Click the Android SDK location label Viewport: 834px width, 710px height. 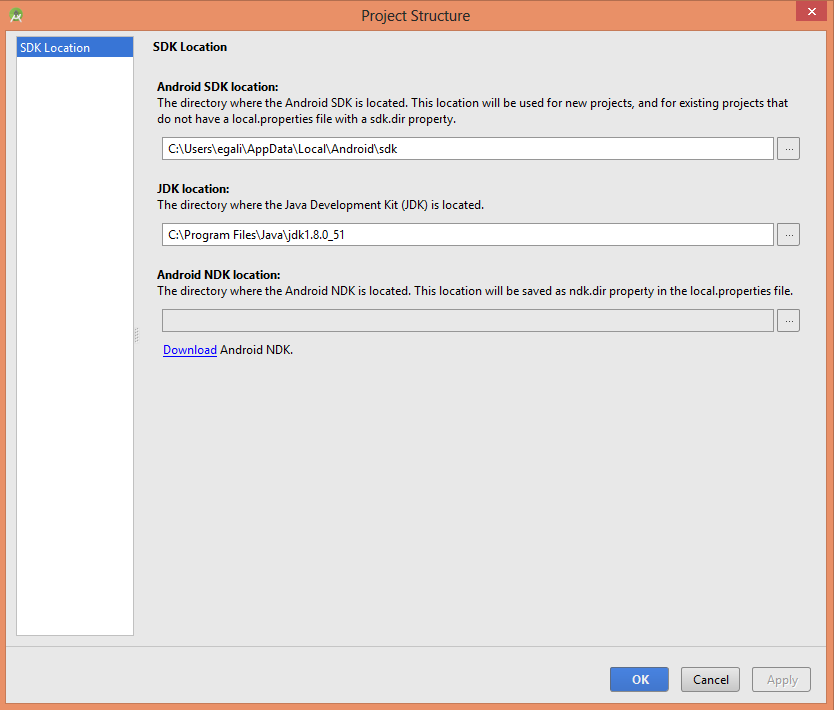(218, 87)
